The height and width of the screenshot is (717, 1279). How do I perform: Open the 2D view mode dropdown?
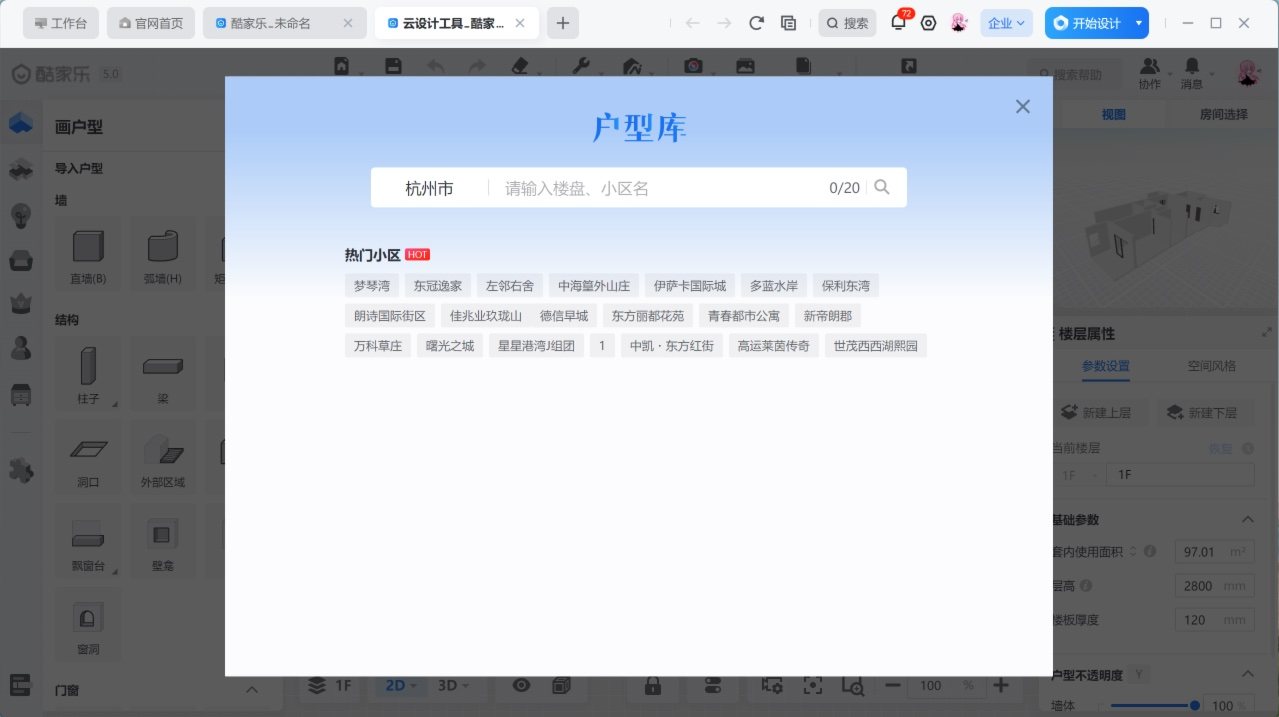click(x=400, y=686)
